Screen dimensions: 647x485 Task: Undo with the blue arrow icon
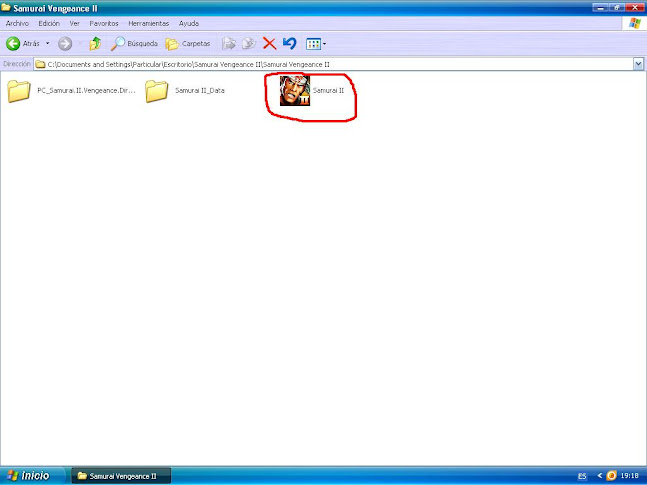pyautogui.click(x=290, y=43)
